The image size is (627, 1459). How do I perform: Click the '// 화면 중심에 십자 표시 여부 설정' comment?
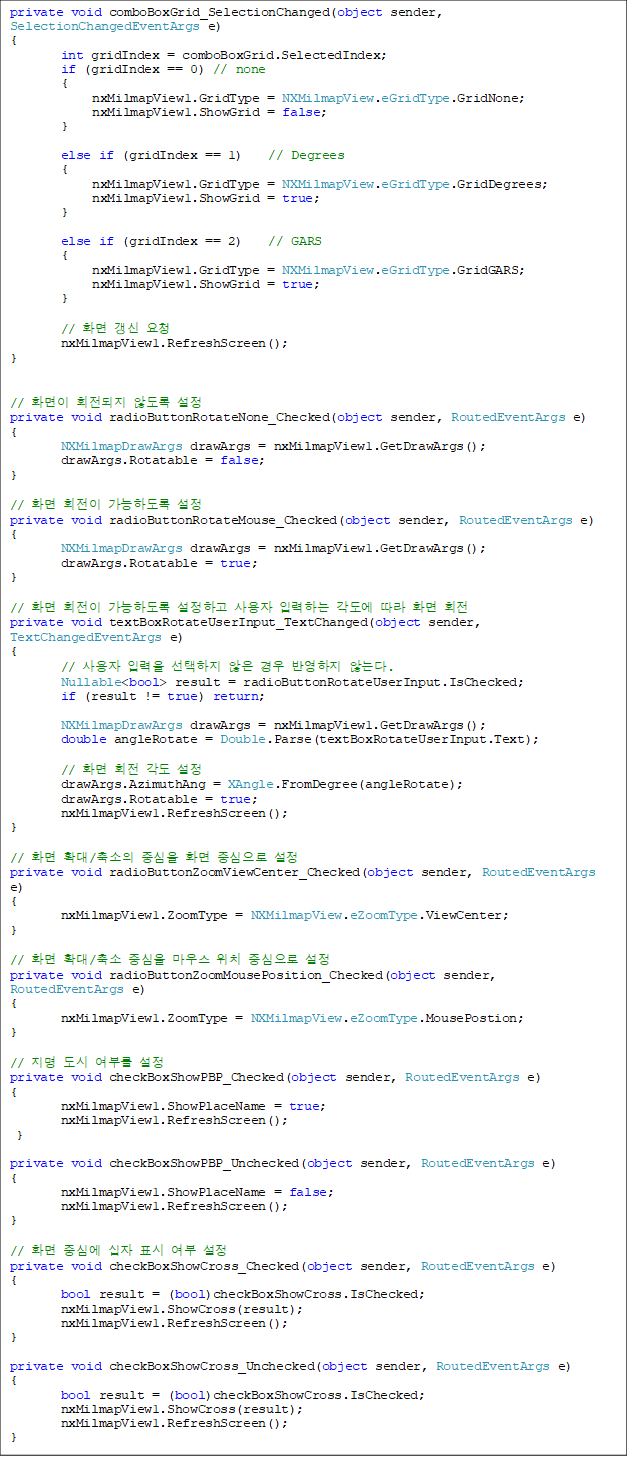pos(118,1251)
